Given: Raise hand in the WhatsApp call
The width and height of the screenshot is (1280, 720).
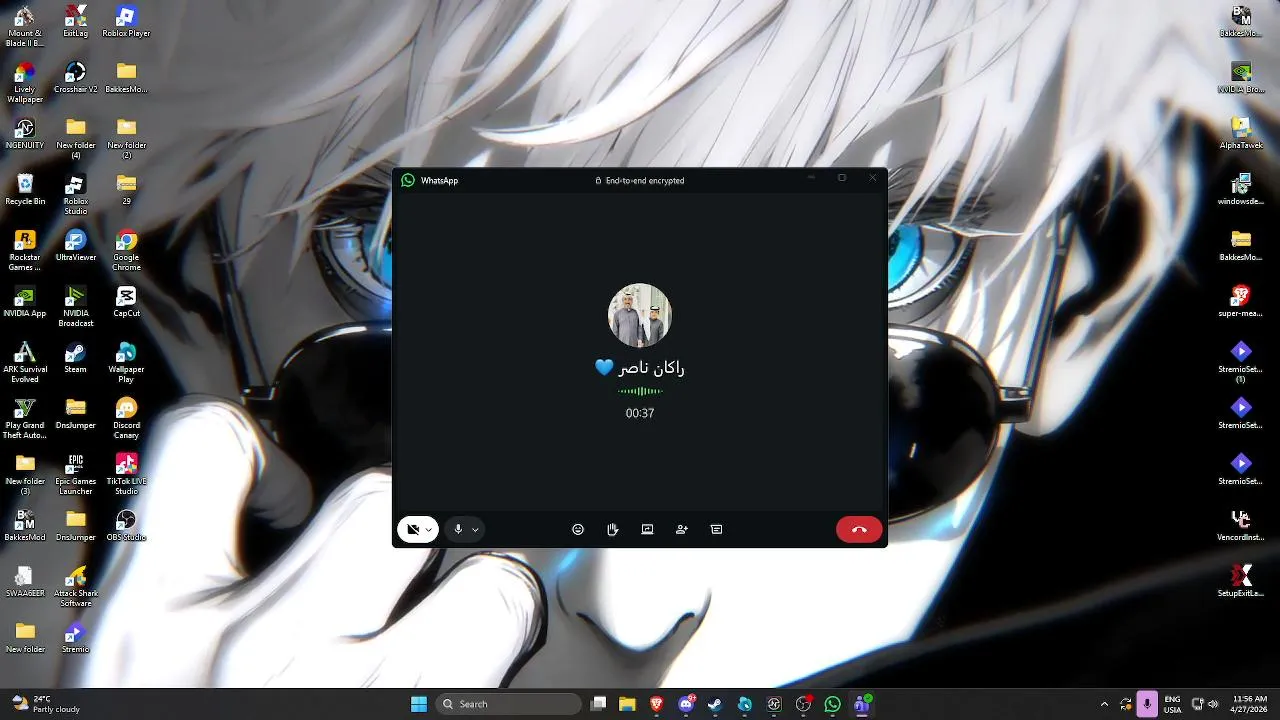Looking at the screenshot, I should (612, 529).
